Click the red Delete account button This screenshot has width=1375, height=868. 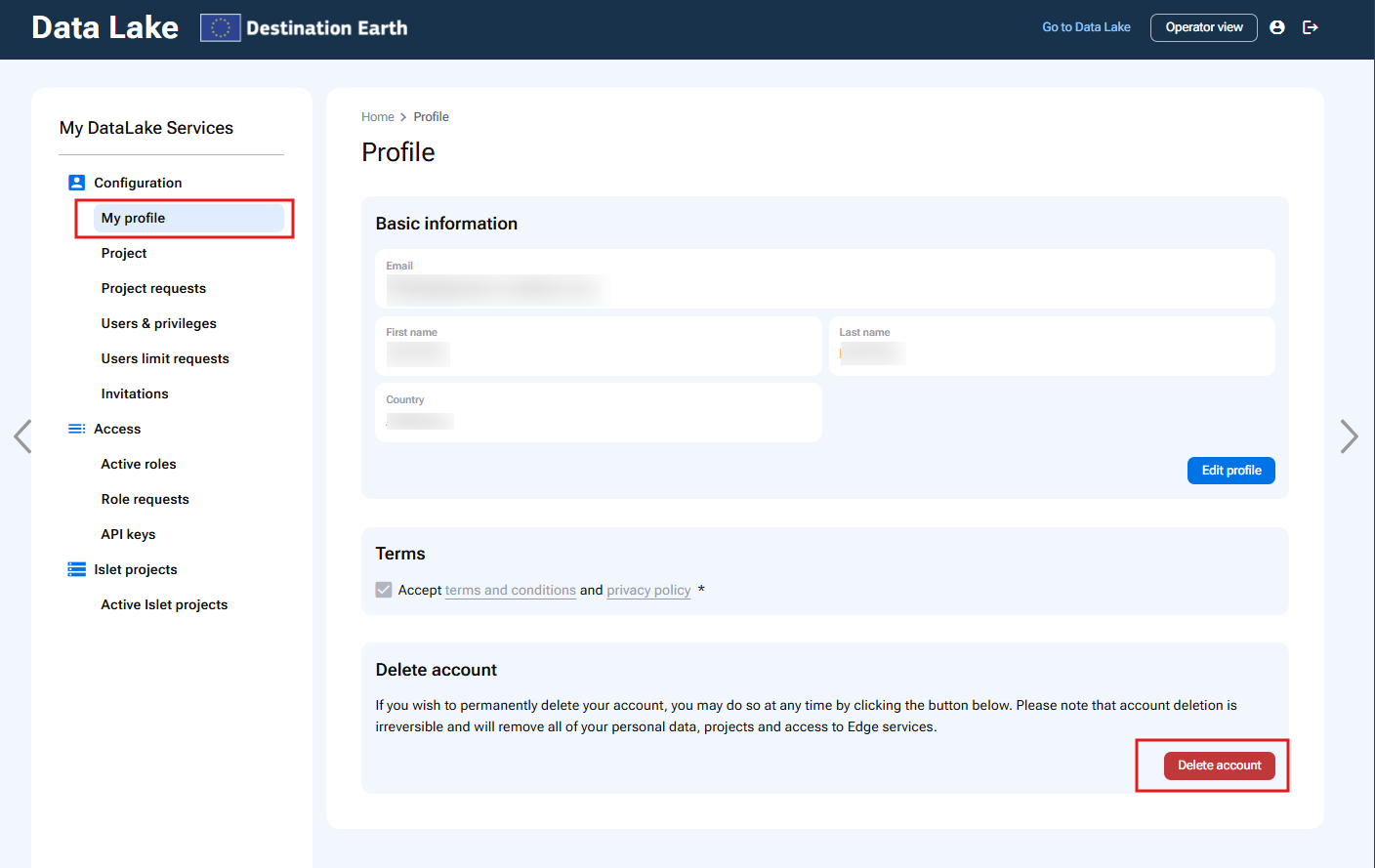coord(1220,765)
